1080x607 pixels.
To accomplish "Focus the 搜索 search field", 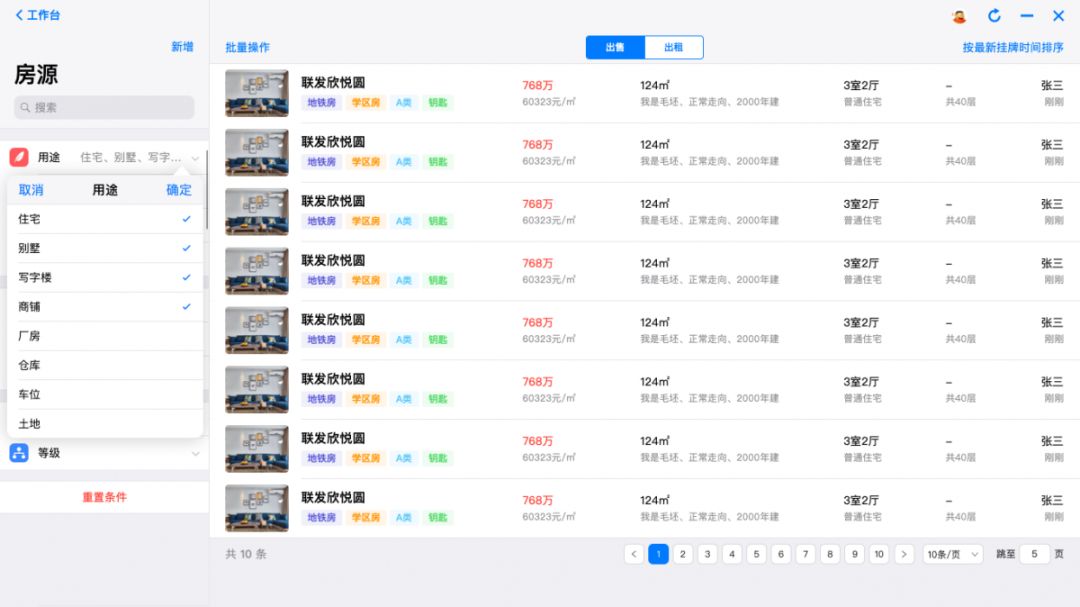I will [104, 107].
